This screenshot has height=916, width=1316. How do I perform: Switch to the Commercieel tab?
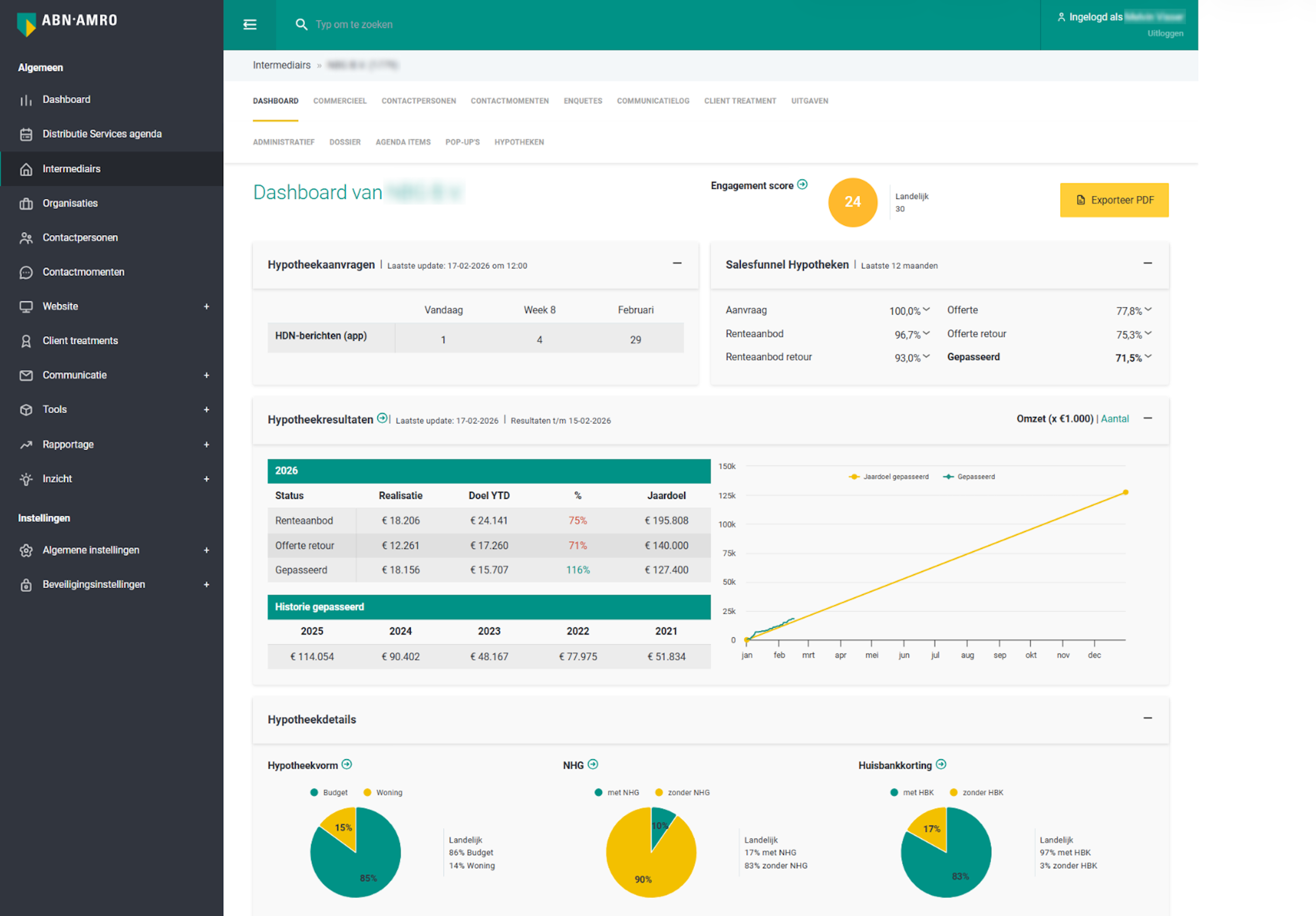tap(340, 101)
